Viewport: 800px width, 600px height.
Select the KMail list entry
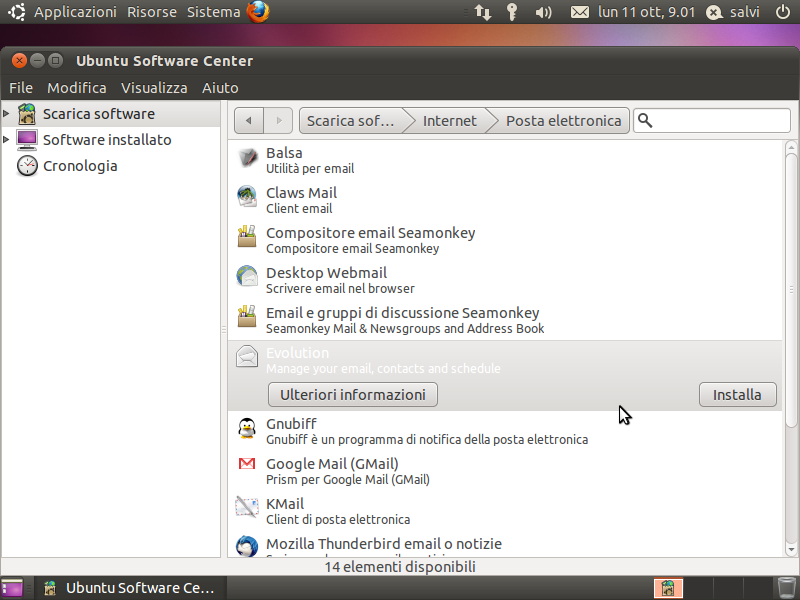(505, 511)
